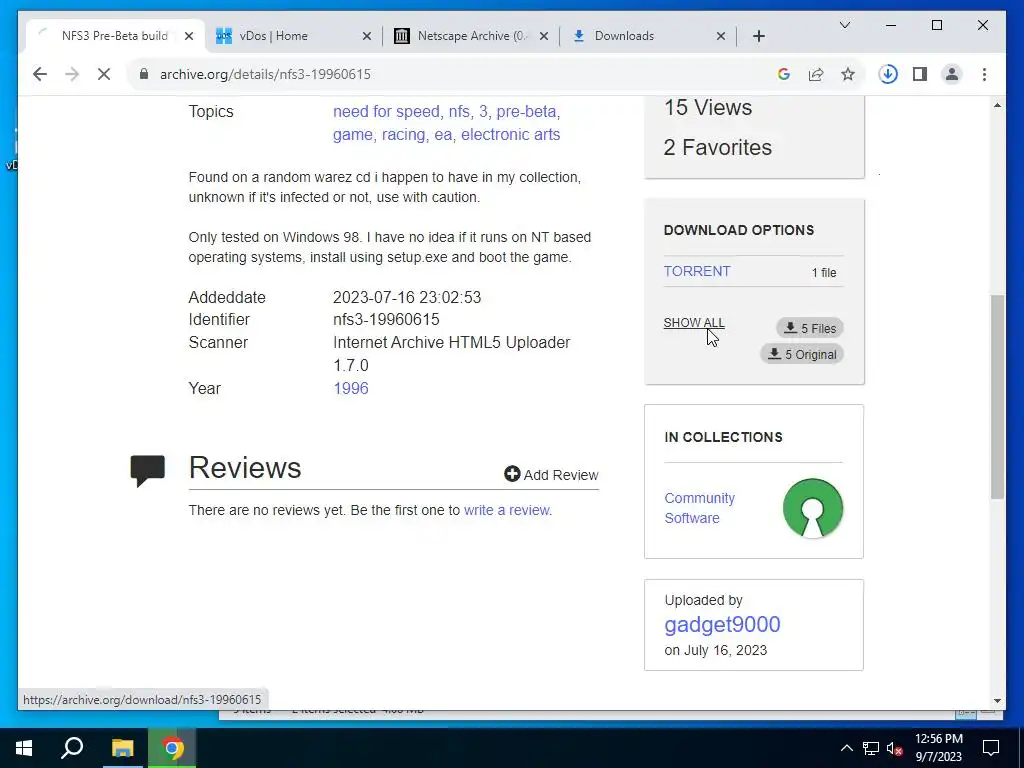Download the 5 Original button
This screenshot has height=768, width=1024.
pos(802,355)
